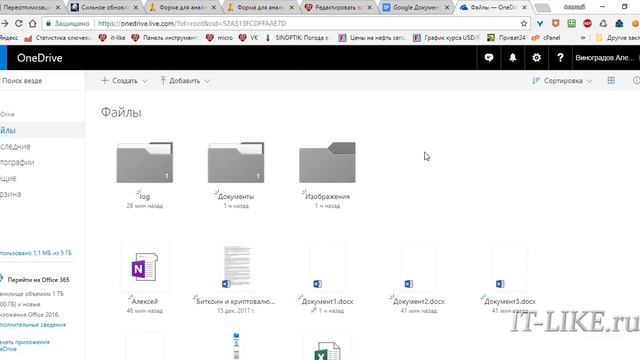Go to browser home page
Screen dimensions: 640x360
pyautogui.click(x=33, y=24)
